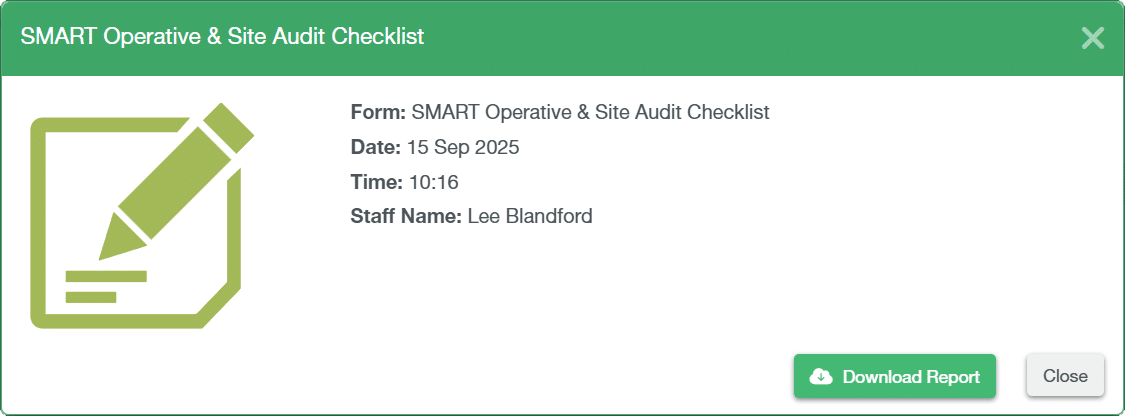Click the time value 10:16
Image resolution: width=1125 pixels, height=416 pixels.
pyautogui.click(x=434, y=182)
